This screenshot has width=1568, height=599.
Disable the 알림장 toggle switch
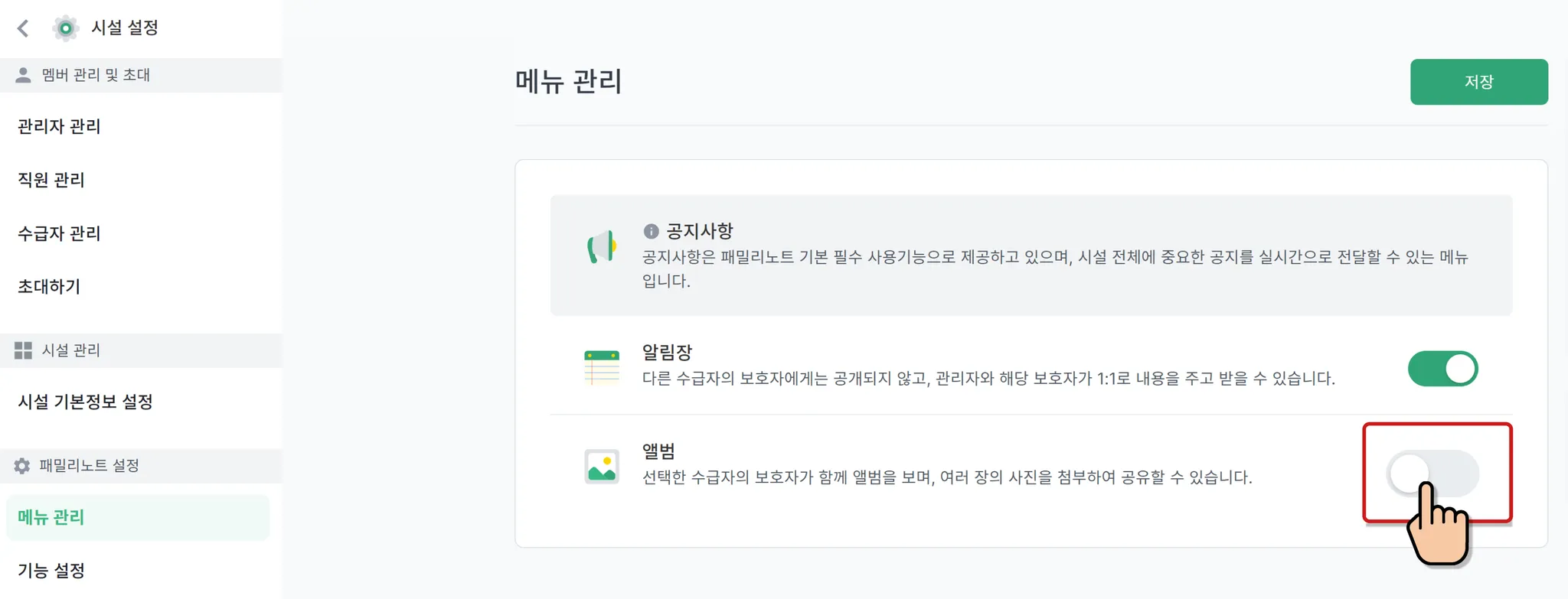[x=1442, y=369]
